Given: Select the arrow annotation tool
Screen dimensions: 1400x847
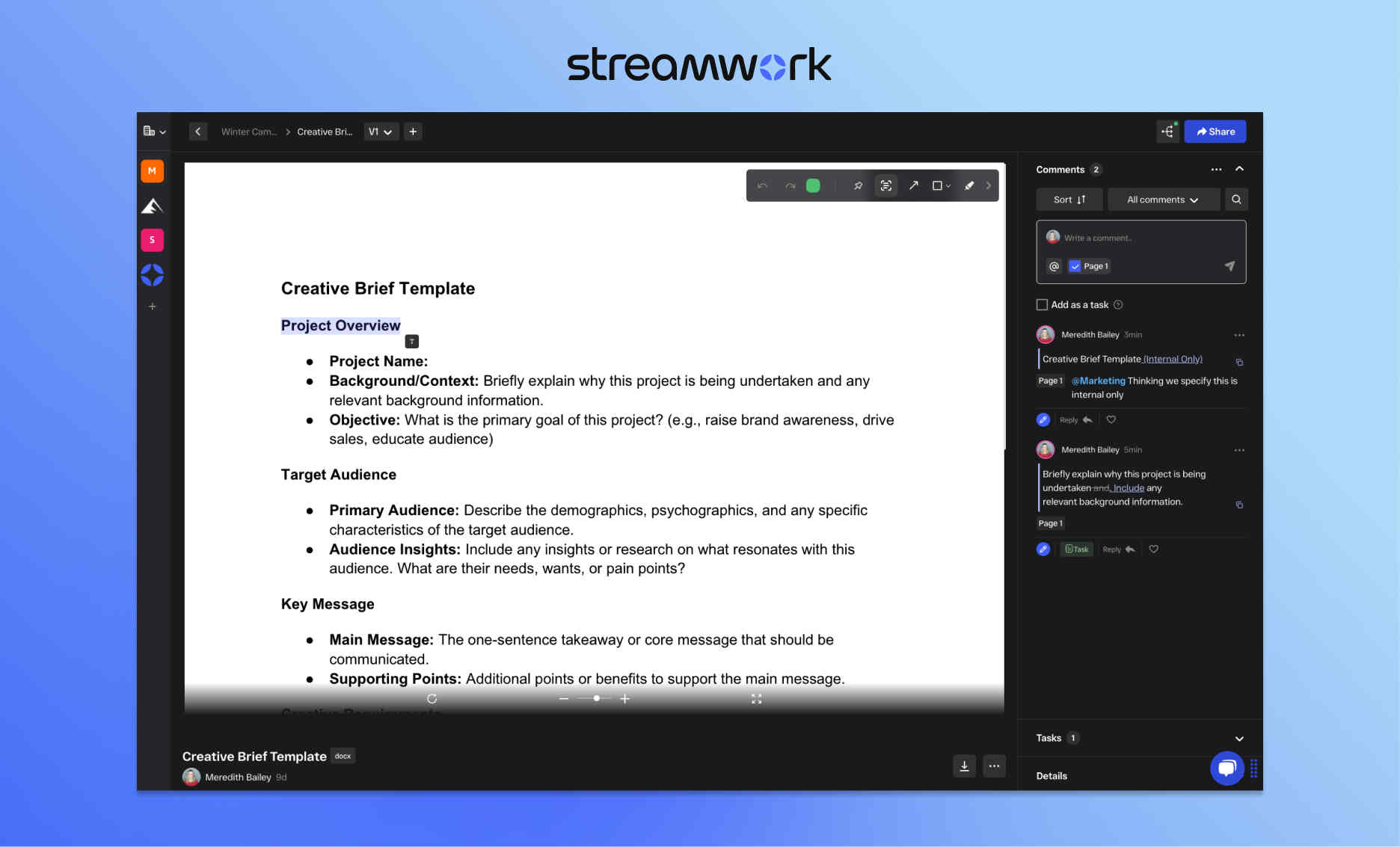Looking at the screenshot, I should 914,185.
